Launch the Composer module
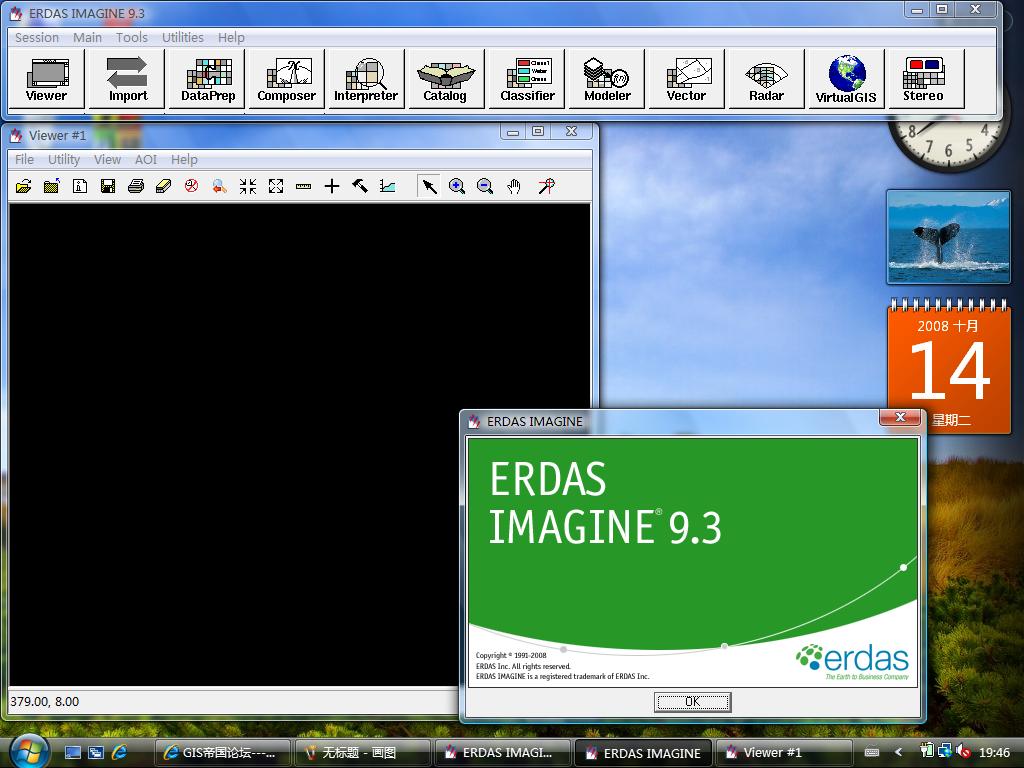This screenshot has width=1024, height=768. [286, 78]
